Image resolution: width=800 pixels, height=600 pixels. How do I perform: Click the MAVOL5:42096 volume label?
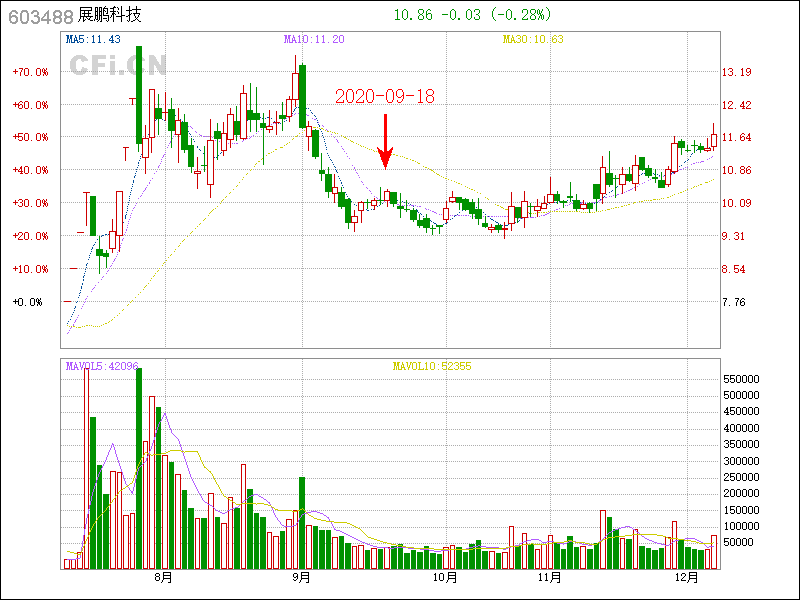[102, 367]
